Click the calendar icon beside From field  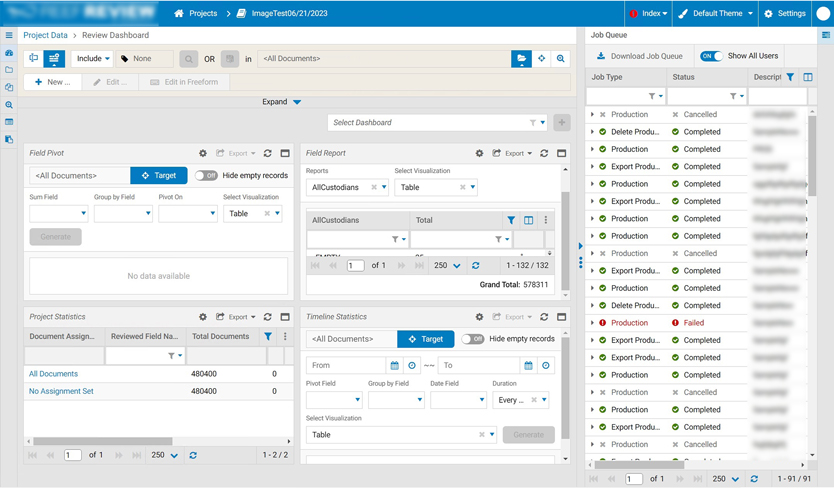pyautogui.click(x=394, y=366)
